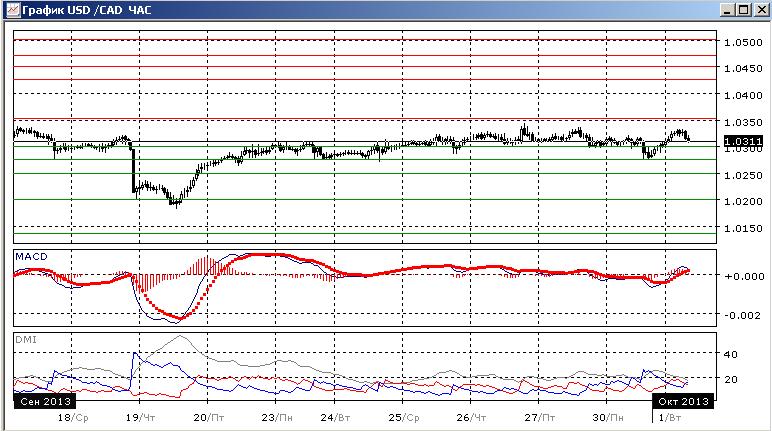Click the MACD +0.000 scale label
This screenshot has height=431, width=772.
744,276
